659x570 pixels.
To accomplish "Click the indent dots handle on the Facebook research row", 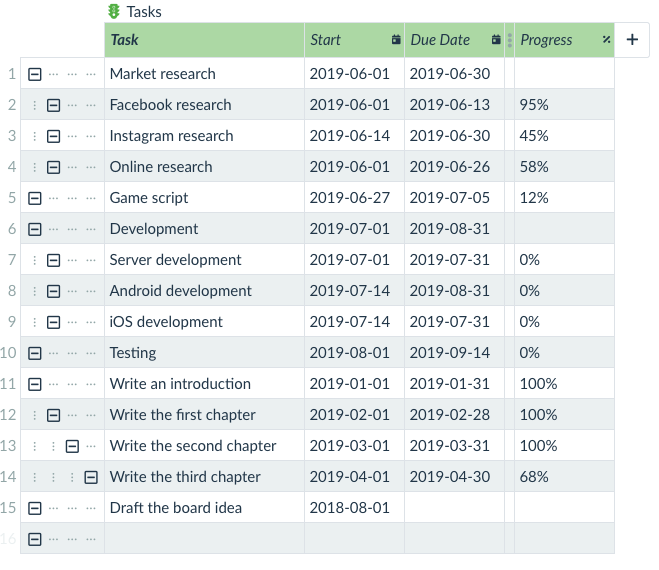I will click(35, 105).
